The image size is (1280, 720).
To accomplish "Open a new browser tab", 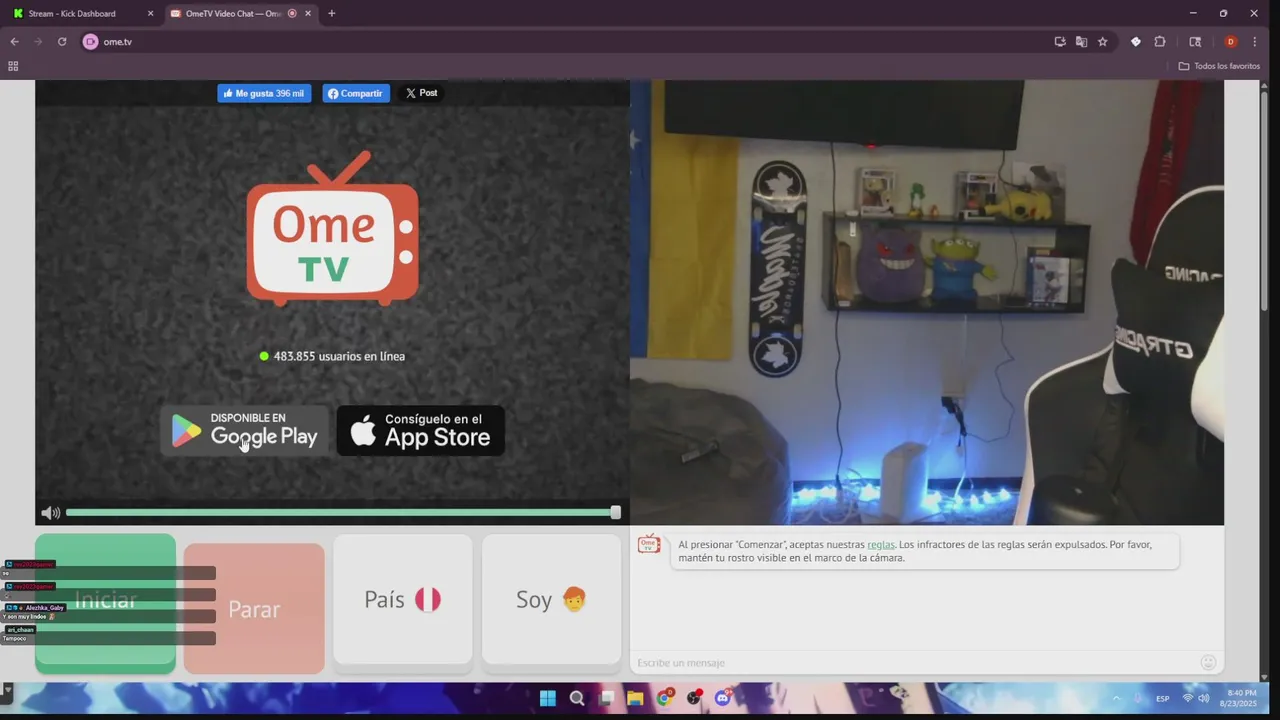I will click(x=331, y=14).
